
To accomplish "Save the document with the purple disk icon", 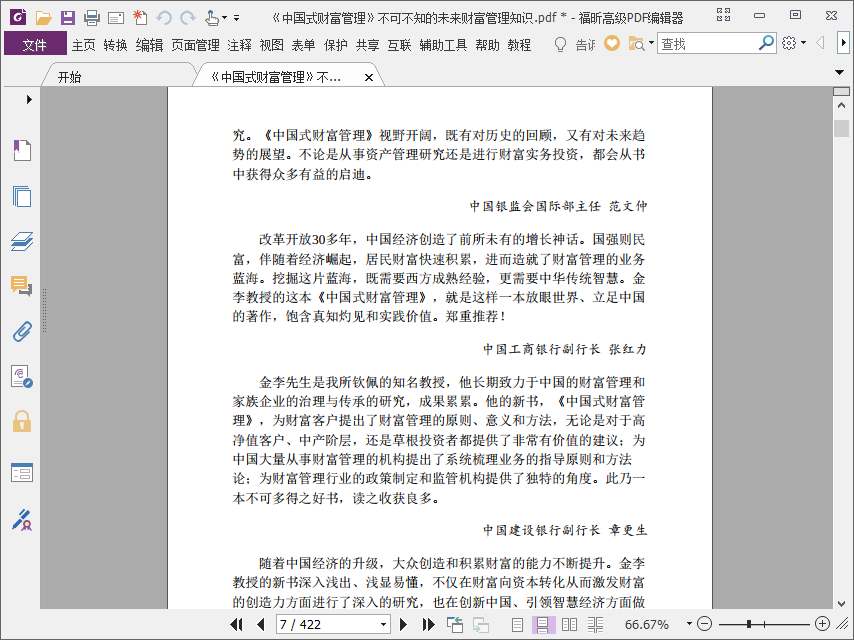I will 68,18.
